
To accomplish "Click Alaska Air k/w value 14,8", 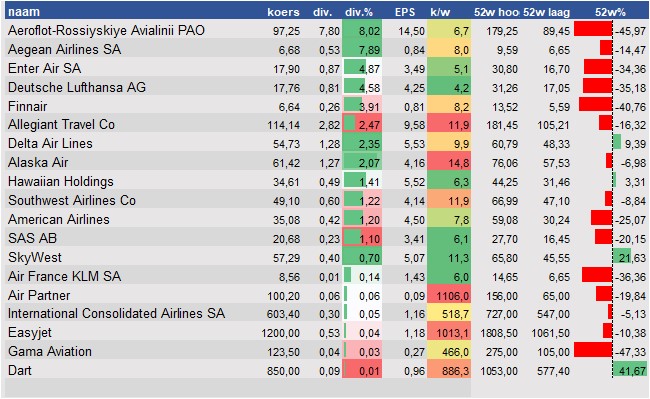I will point(449,163).
